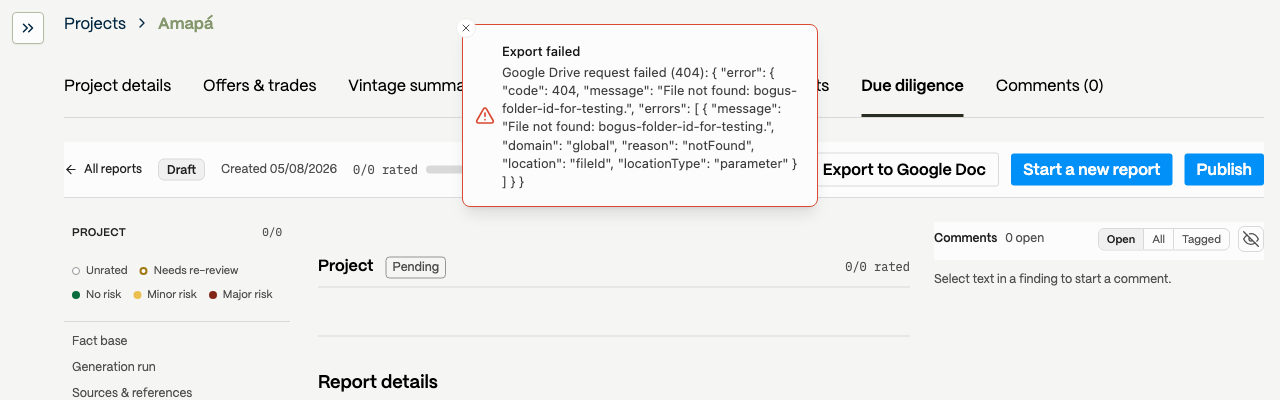Switch to Tagged comments filter
The width and height of the screenshot is (1280, 400).
[x=1201, y=239]
